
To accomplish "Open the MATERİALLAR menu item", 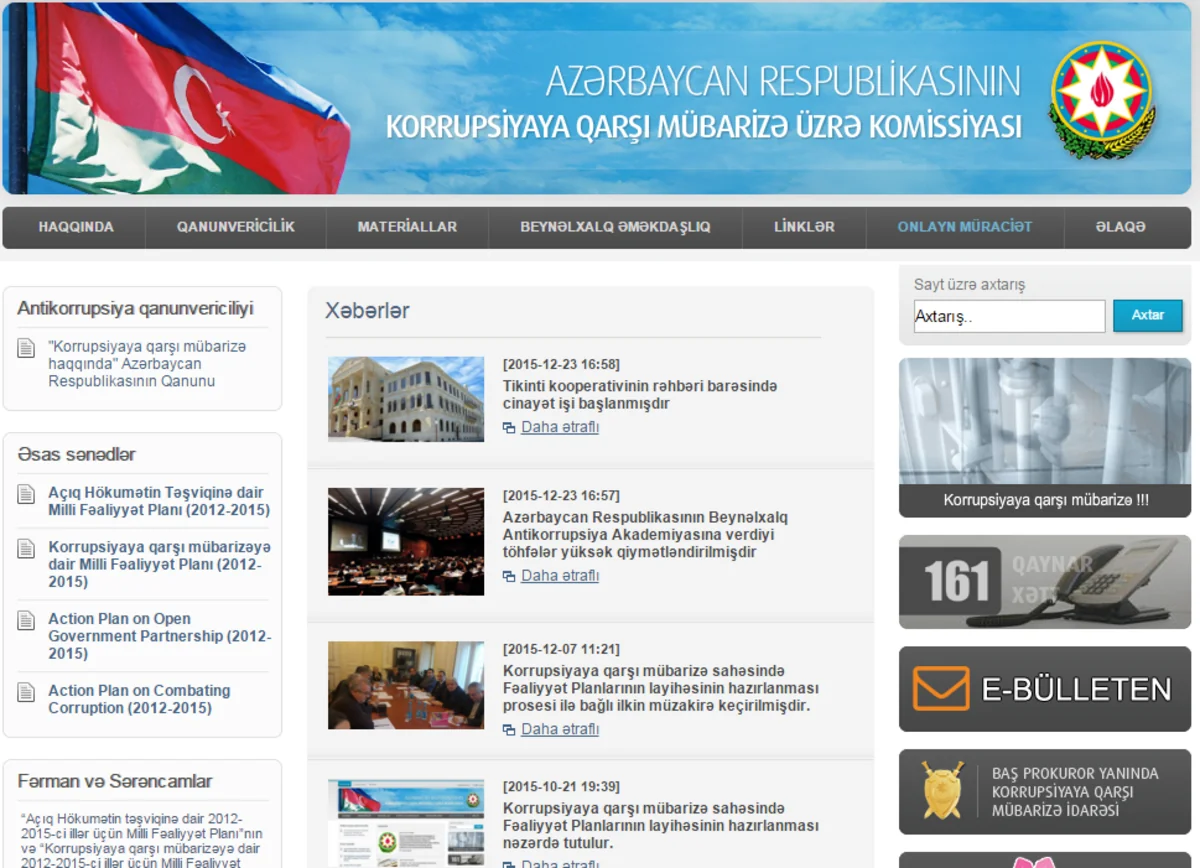I will [407, 227].
